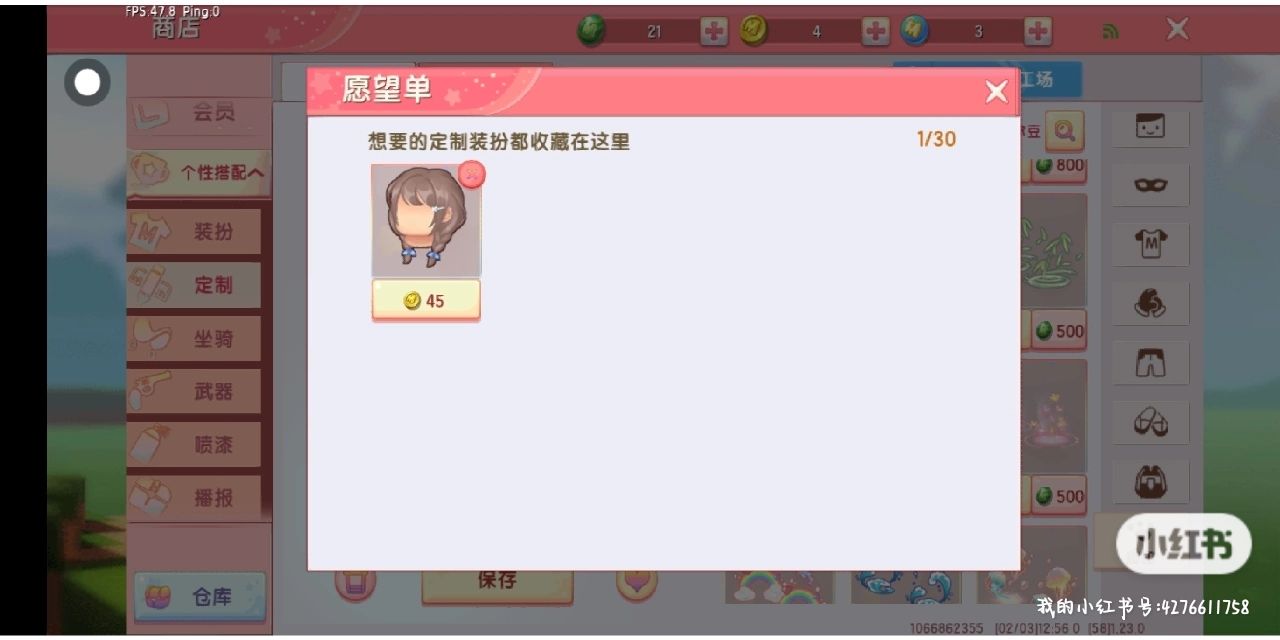
Task: Filter by backpack category icon
Action: pos(1150,483)
